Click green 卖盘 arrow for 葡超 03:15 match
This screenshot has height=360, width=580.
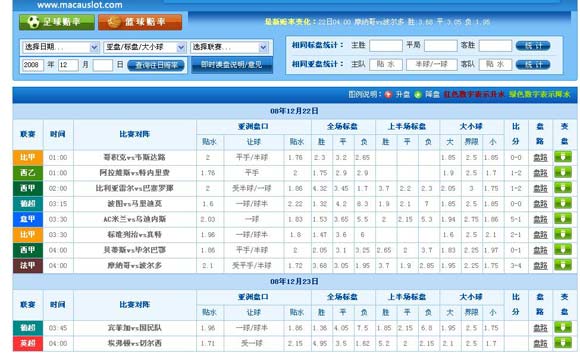[x=563, y=203]
